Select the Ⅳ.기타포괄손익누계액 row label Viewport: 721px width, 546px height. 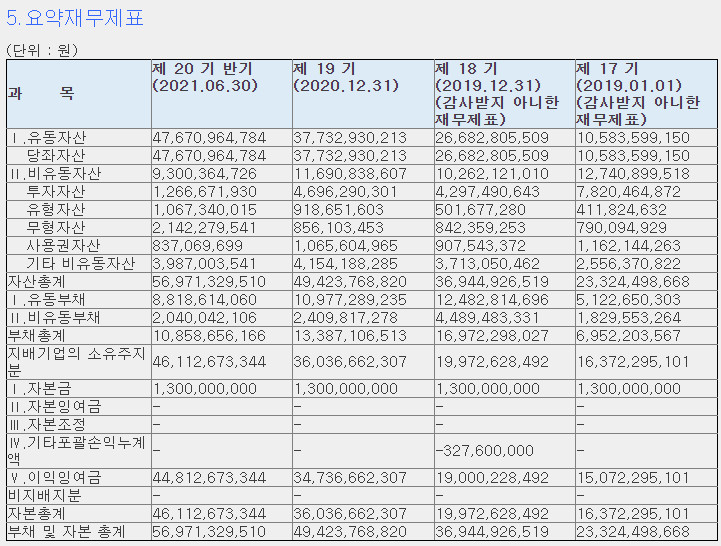click(x=77, y=451)
